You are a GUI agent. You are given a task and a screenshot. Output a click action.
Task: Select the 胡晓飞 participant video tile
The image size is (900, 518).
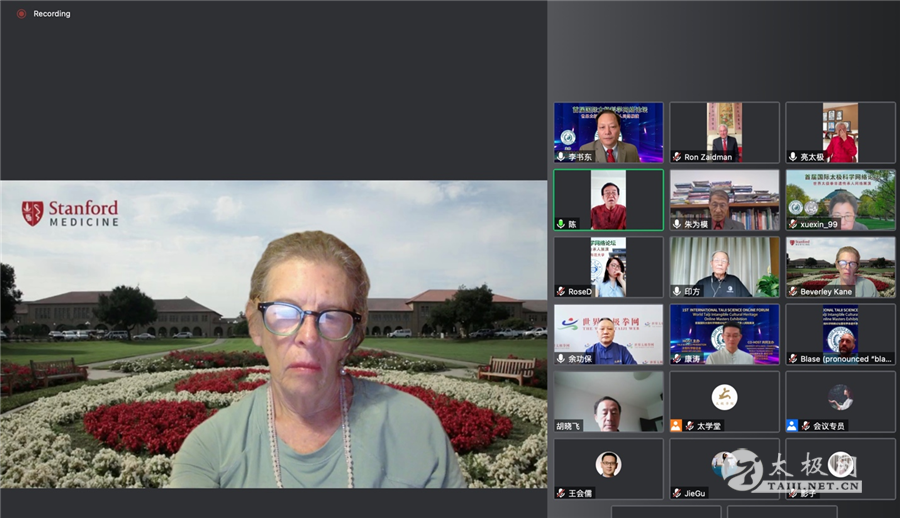point(608,400)
